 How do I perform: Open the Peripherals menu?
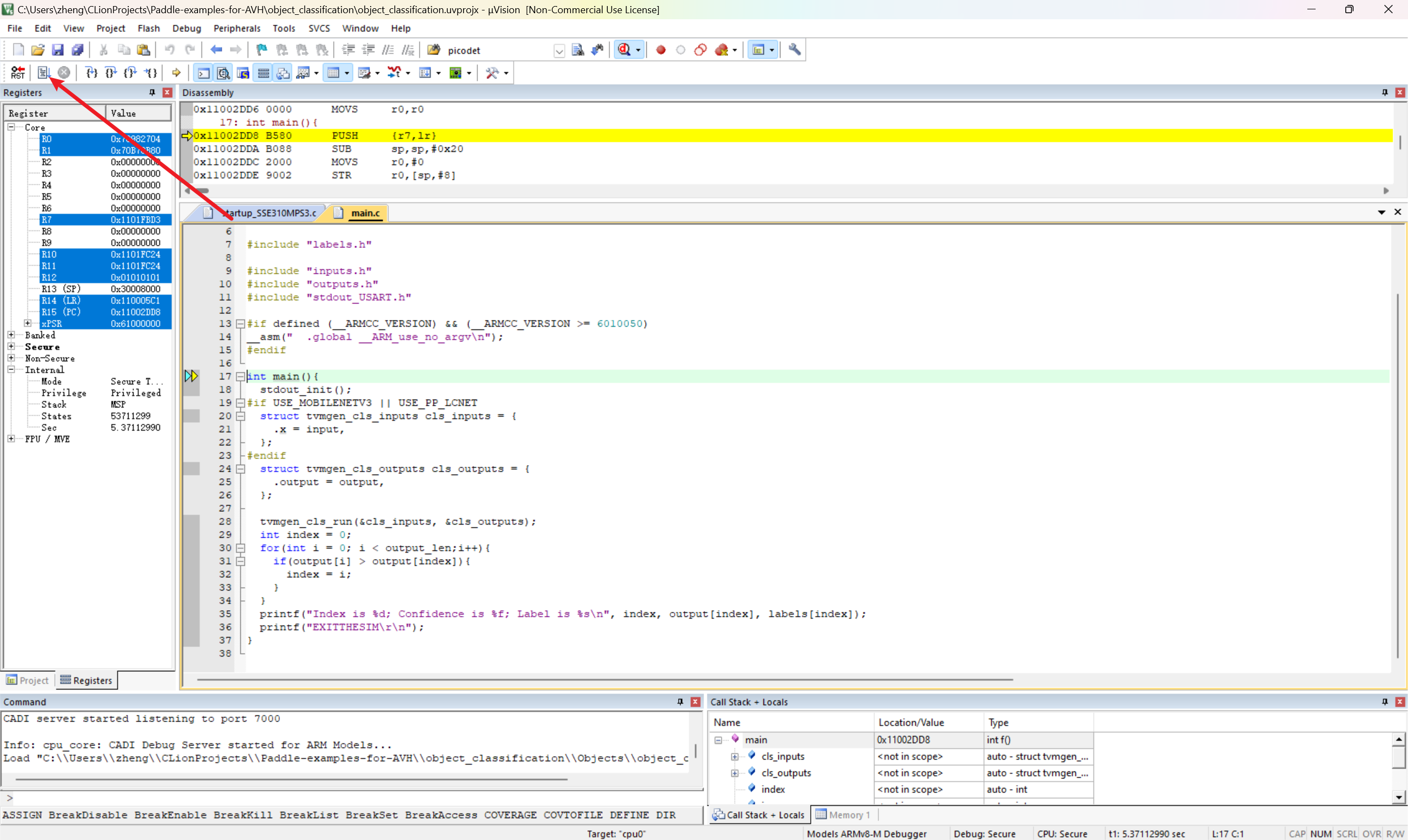pos(237,28)
